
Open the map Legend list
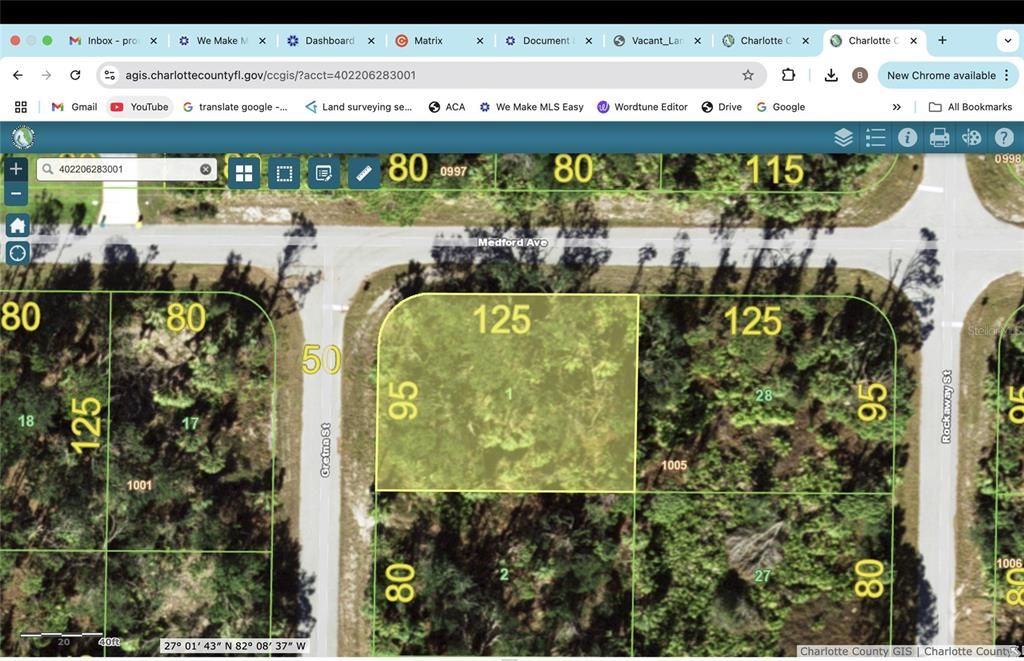[x=875, y=137]
